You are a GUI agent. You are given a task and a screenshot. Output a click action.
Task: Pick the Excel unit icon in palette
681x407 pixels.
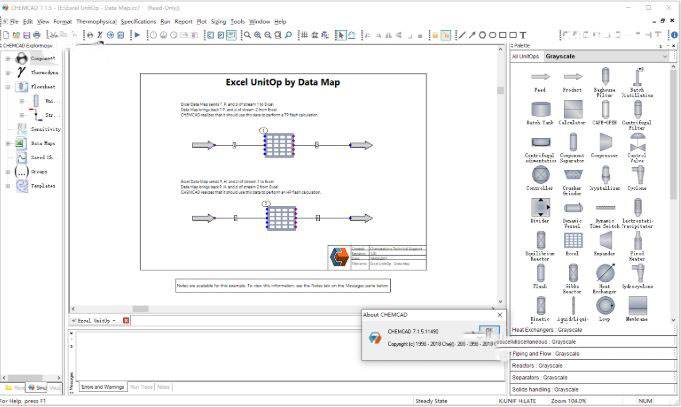pyautogui.click(x=573, y=240)
